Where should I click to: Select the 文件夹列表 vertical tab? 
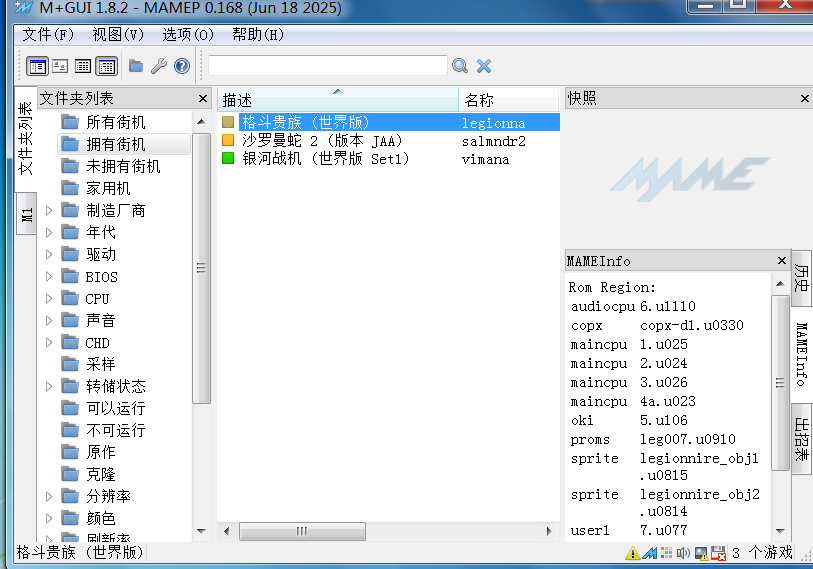(x=26, y=138)
